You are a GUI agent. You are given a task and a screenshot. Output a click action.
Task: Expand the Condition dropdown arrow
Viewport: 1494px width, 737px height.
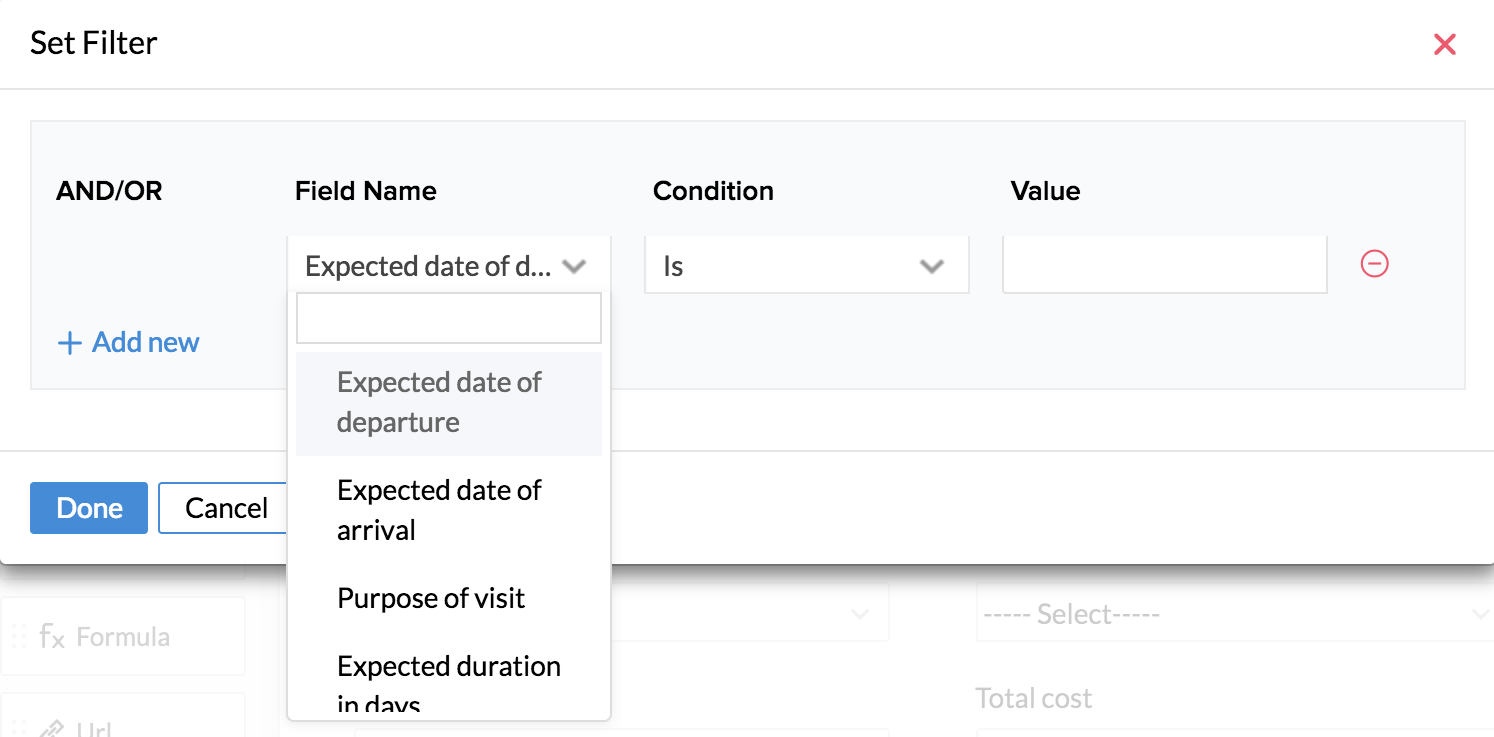point(932,267)
